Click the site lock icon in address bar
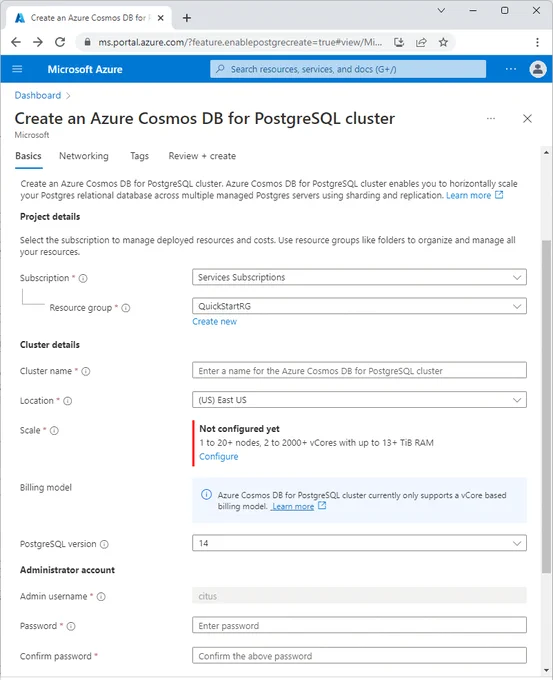This screenshot has width=553, height=680. [88, 42]
